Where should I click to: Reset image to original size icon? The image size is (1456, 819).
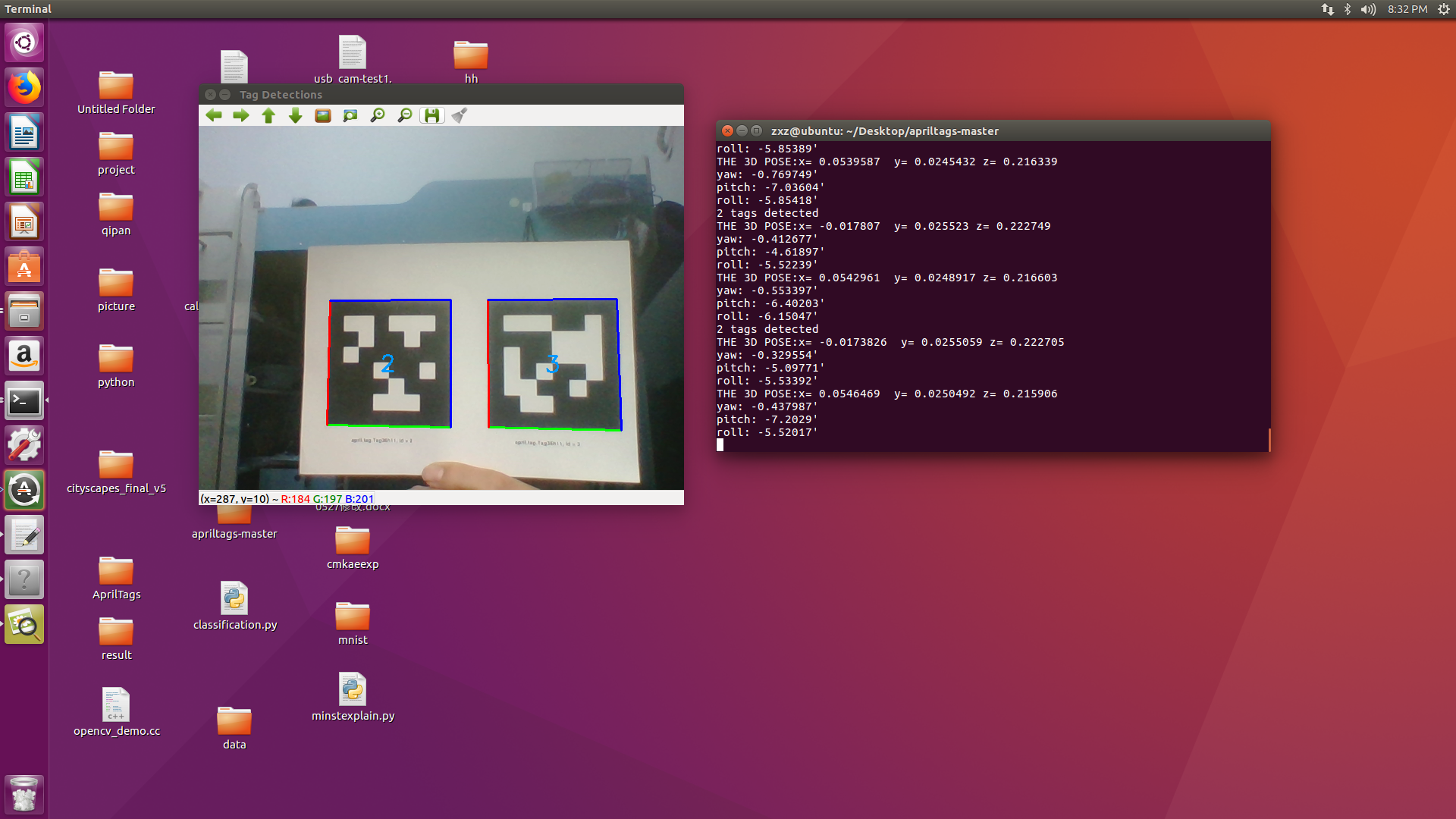(323, 115)
